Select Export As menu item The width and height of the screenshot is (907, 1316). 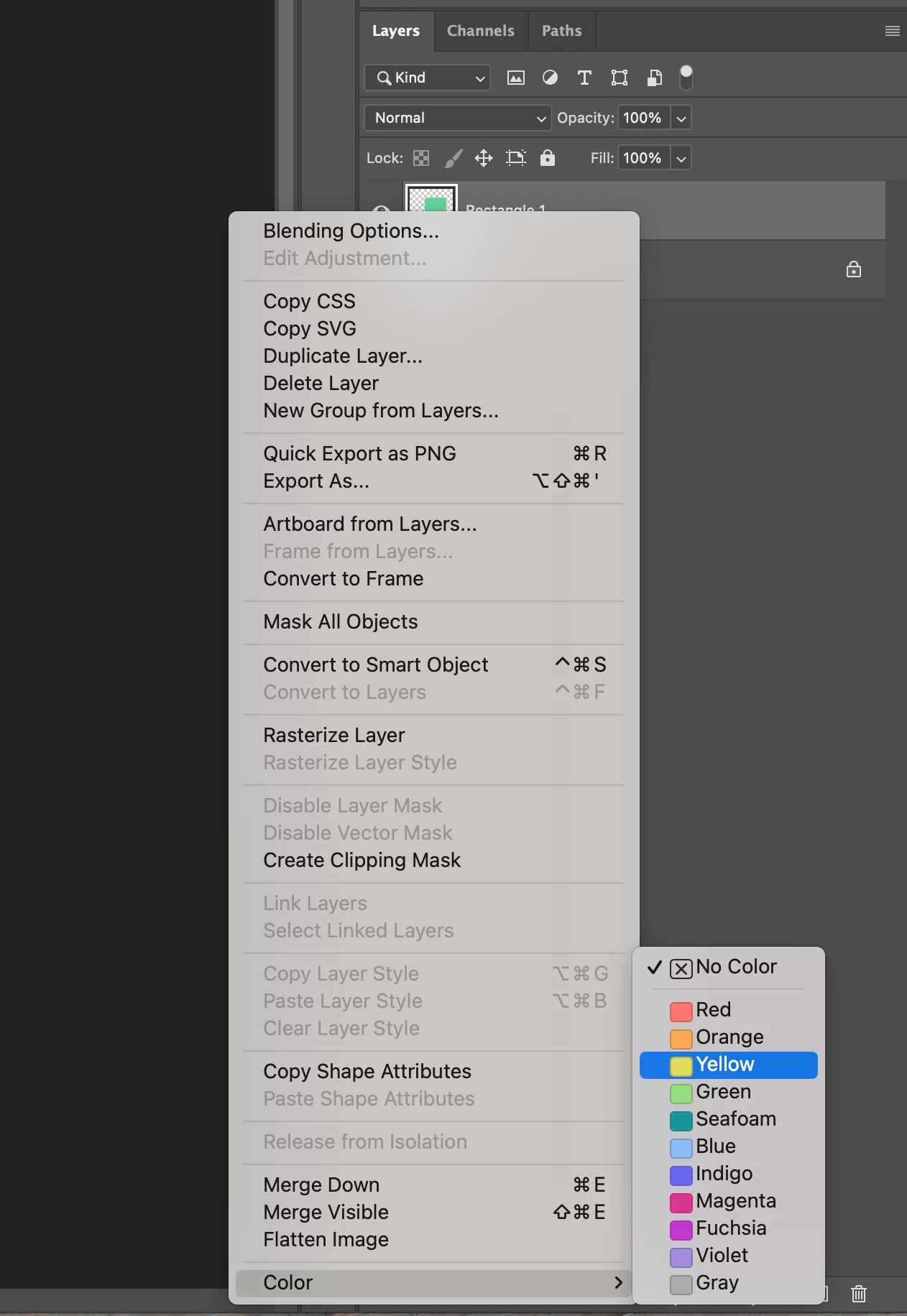tap(434, 481)
